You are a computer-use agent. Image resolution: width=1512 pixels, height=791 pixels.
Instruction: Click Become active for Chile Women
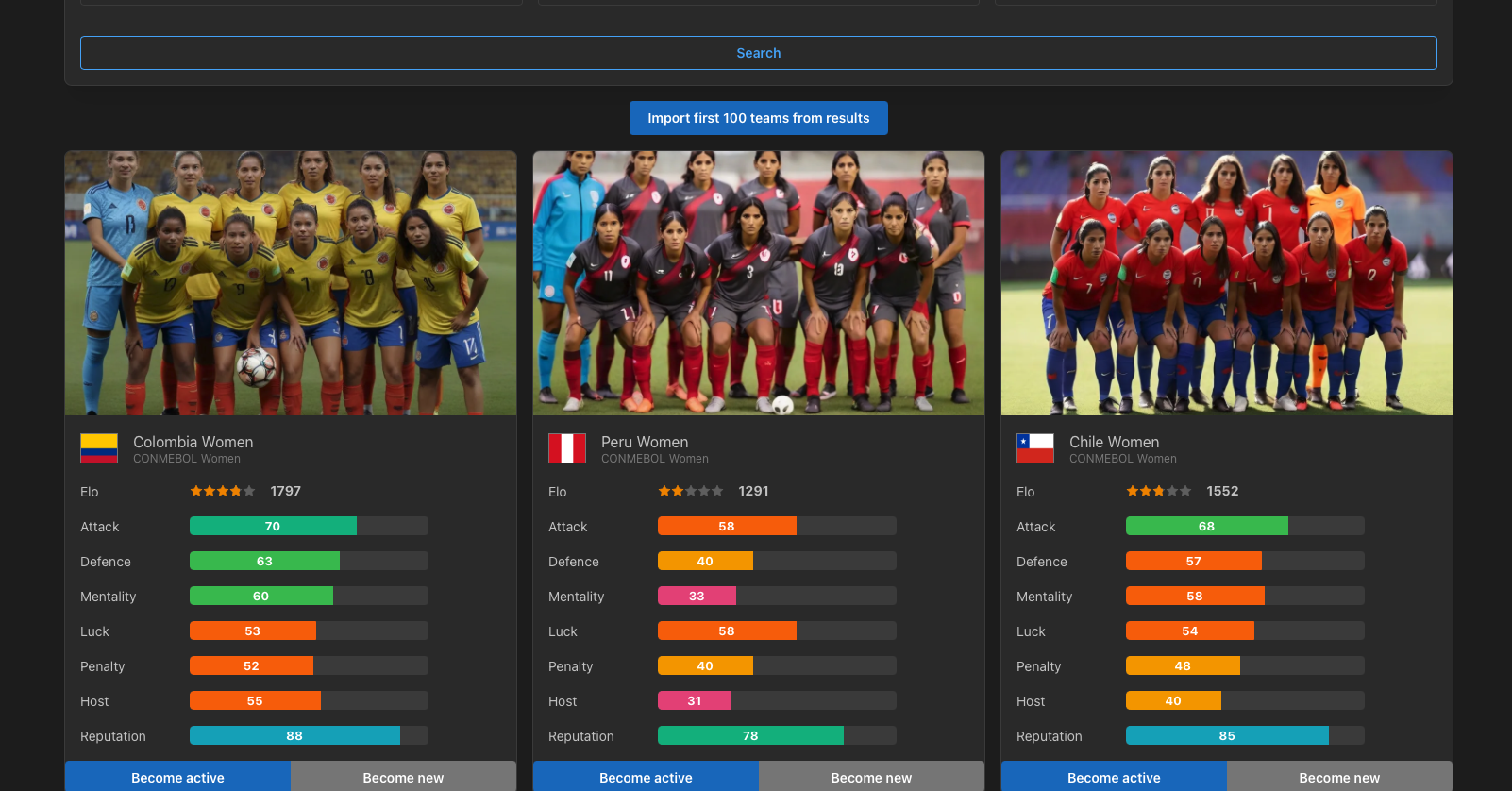click(x=1114, y=777)
